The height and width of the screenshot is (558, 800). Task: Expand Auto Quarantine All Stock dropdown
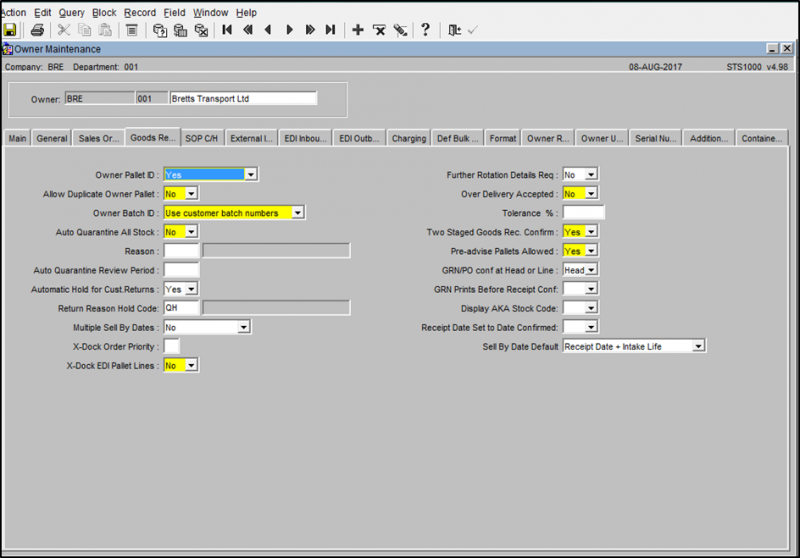click(191, 232)
